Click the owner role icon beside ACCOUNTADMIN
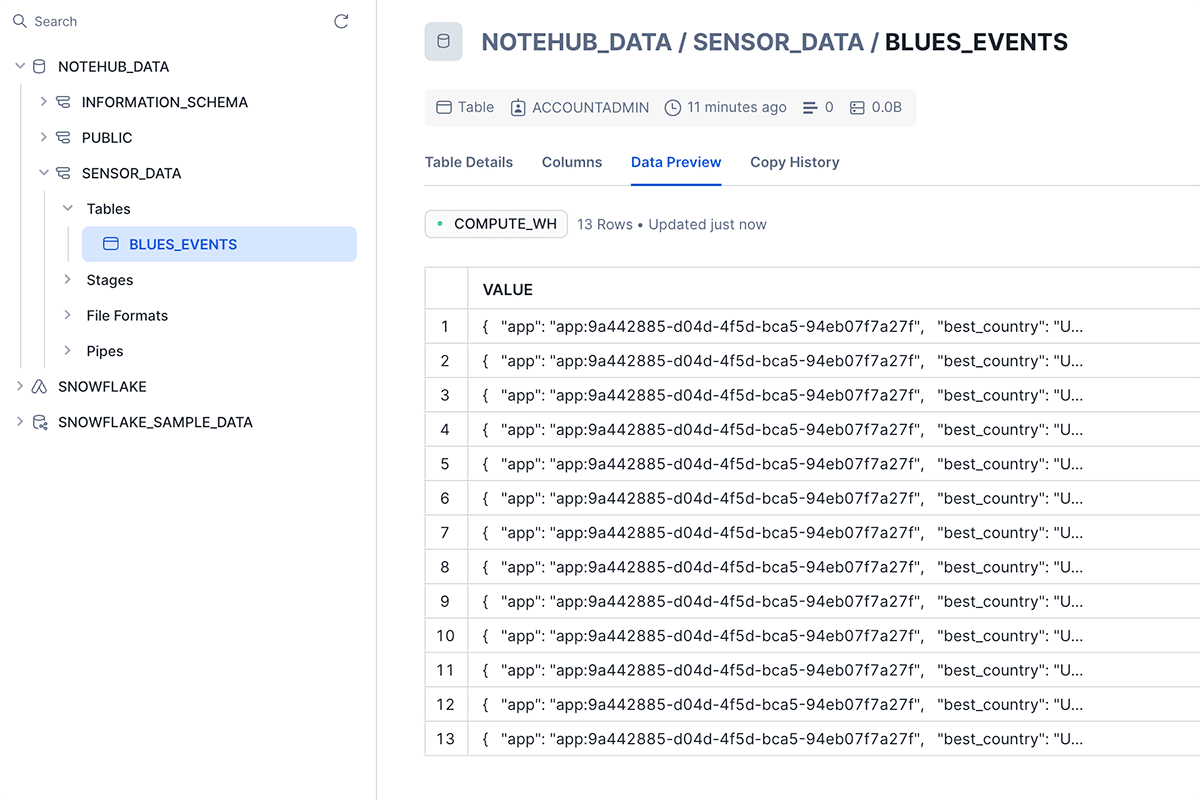 pyautogui.click(x=518, y=107)
